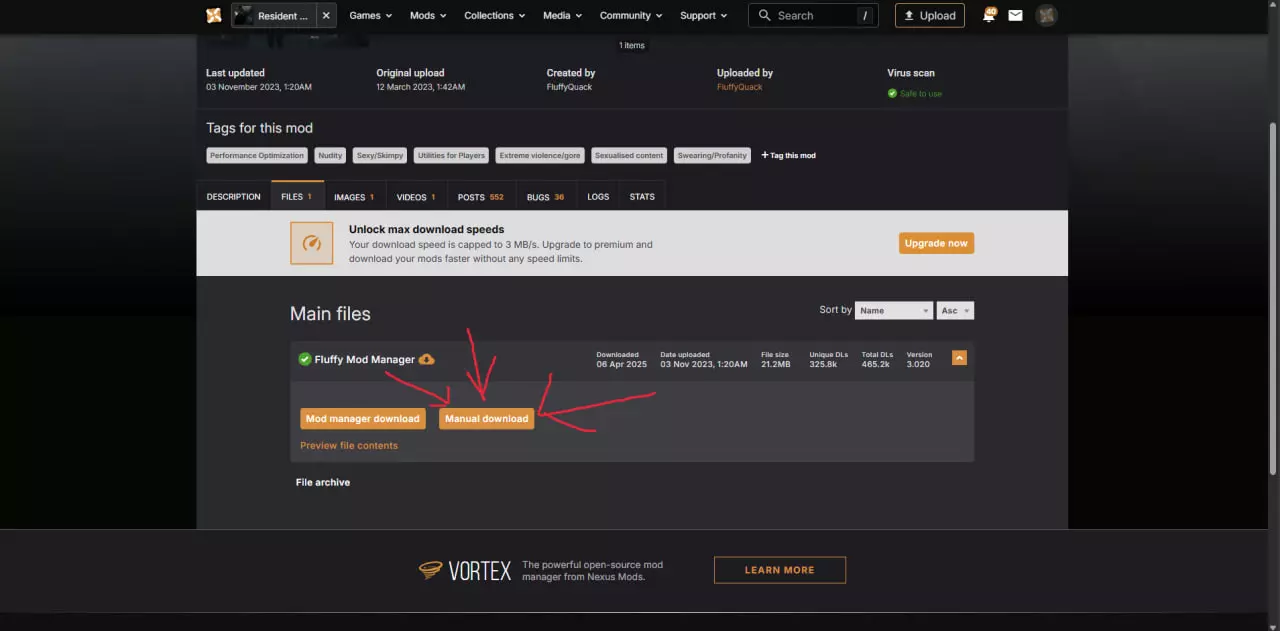Click the Version 3.020 value
The width and height of the screenshot is (1280, 631).
918,364
